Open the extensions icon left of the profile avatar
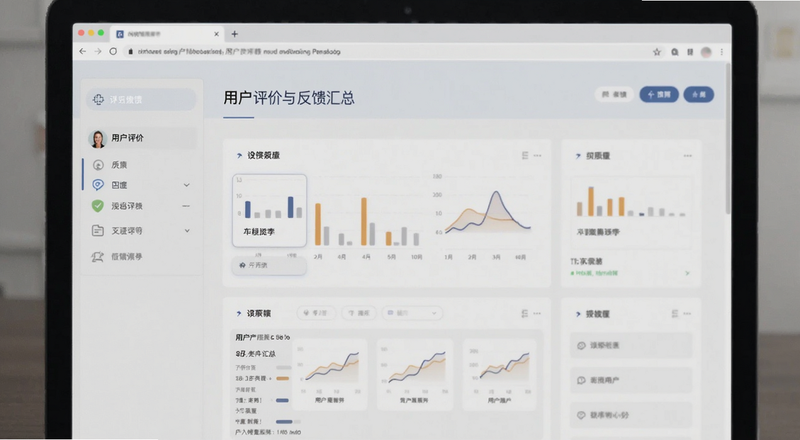Viewport: 800px width, 440px height. (690, 52)
